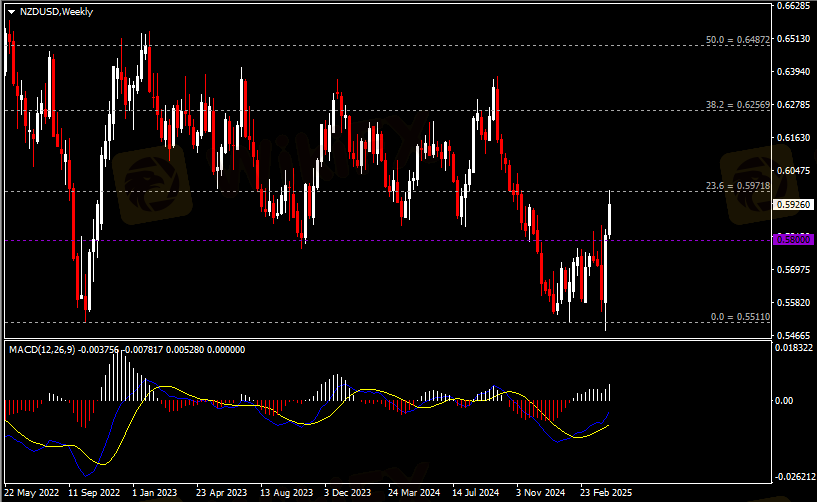The image size is (817, 502).
Task: Click the 0.60475 price axis value
Action: coord(794,170)
